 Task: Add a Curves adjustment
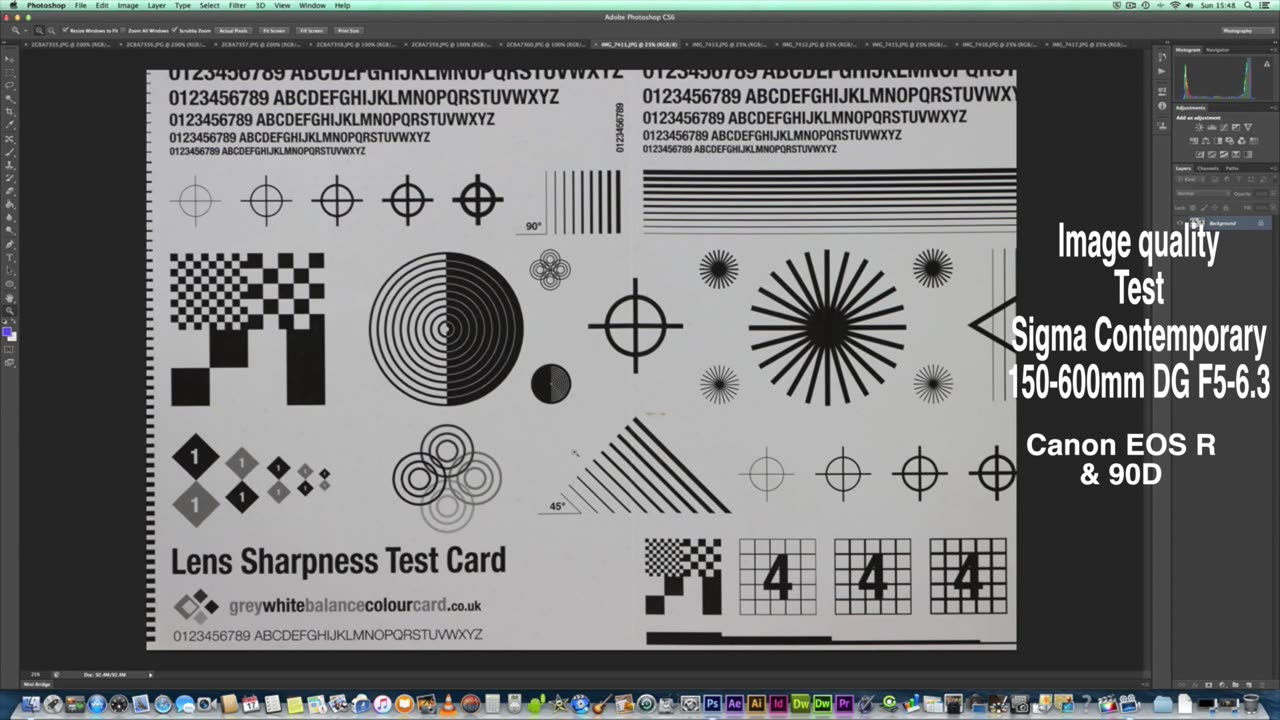pyautogui.click(x=1224, y=128)
